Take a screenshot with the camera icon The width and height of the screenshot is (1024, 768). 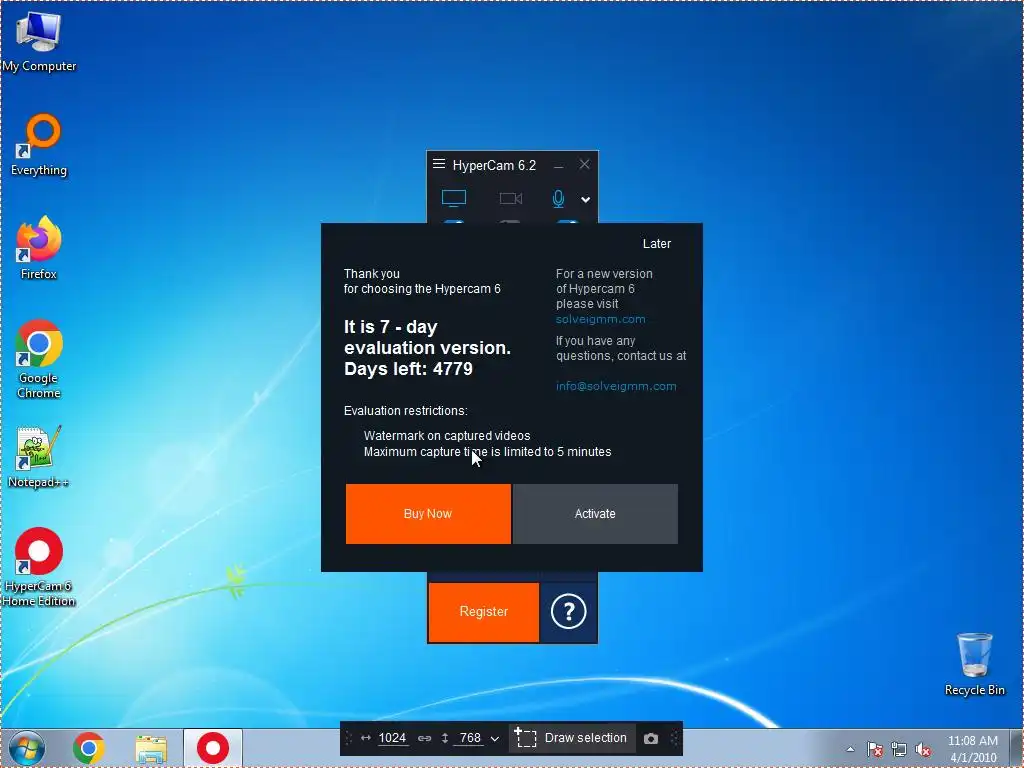tap(650, 739)
